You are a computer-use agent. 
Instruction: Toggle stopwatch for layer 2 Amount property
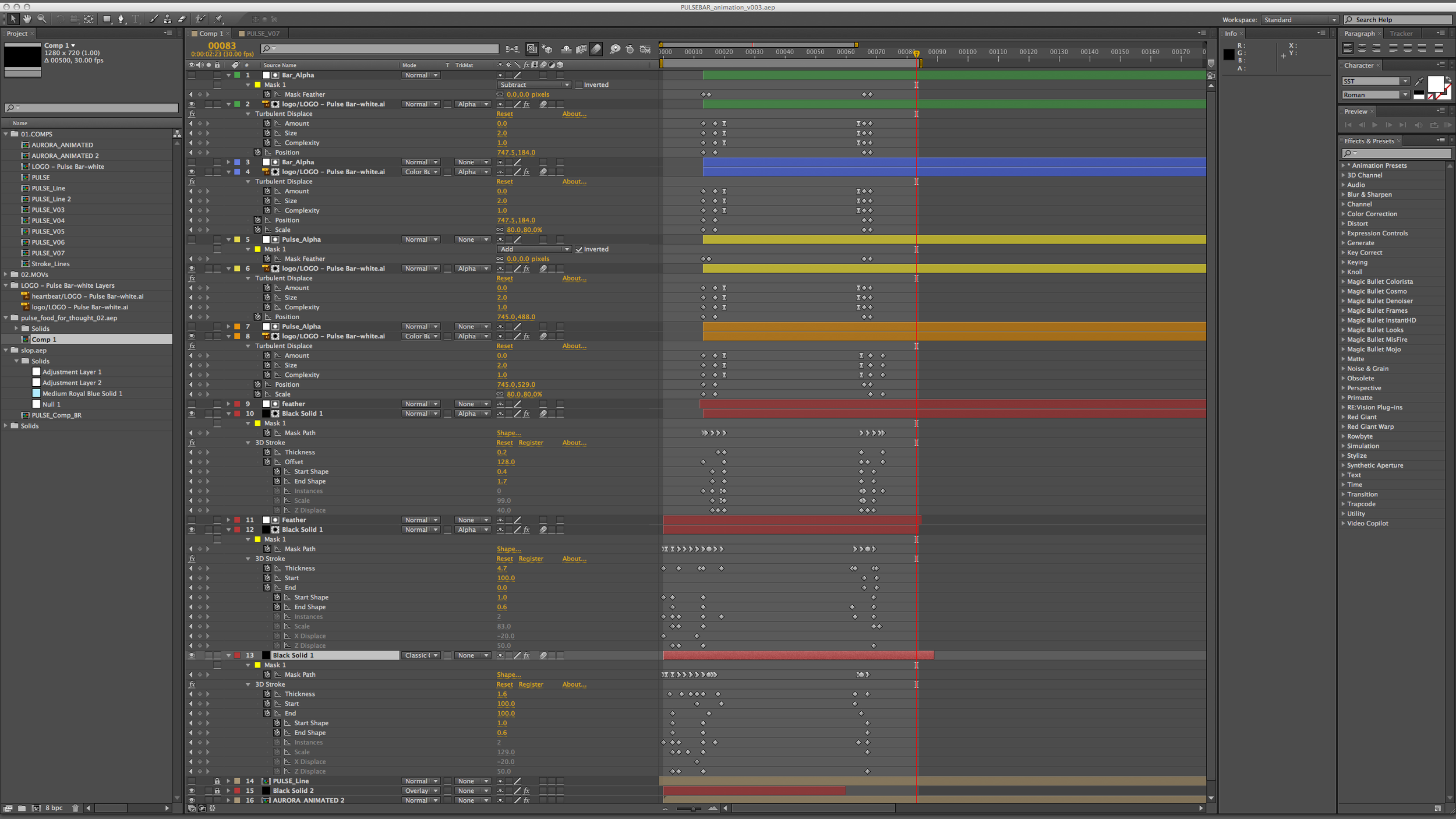pyautogui.click(x=267, y=123)
